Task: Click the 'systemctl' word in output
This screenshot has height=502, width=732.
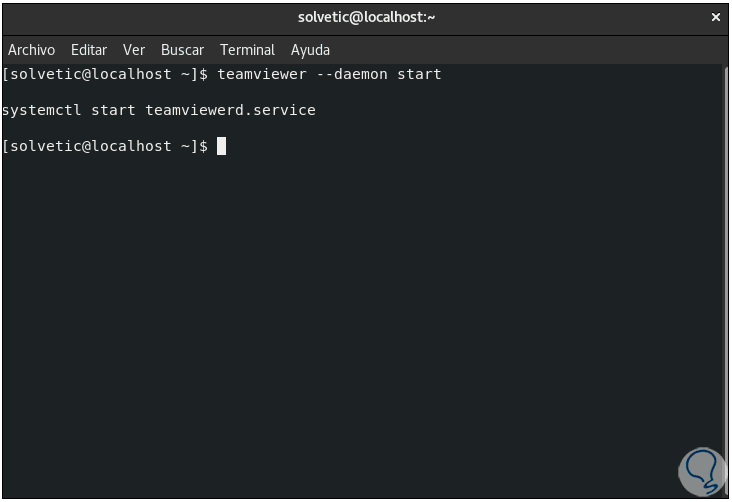Action: click(42, 110)
